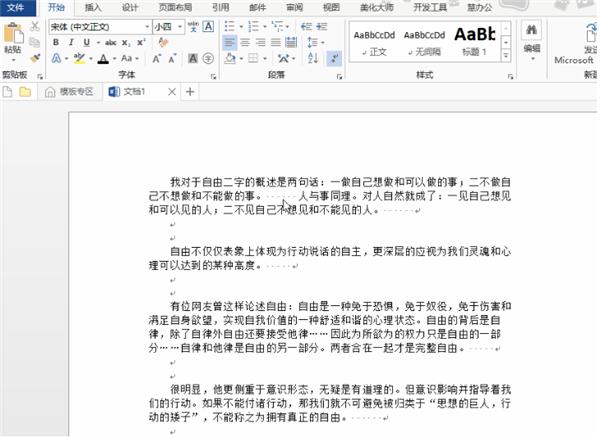Viewport: 600px width, 438px height.
Task: Toggle show paragraph marks
Action: 334,59
